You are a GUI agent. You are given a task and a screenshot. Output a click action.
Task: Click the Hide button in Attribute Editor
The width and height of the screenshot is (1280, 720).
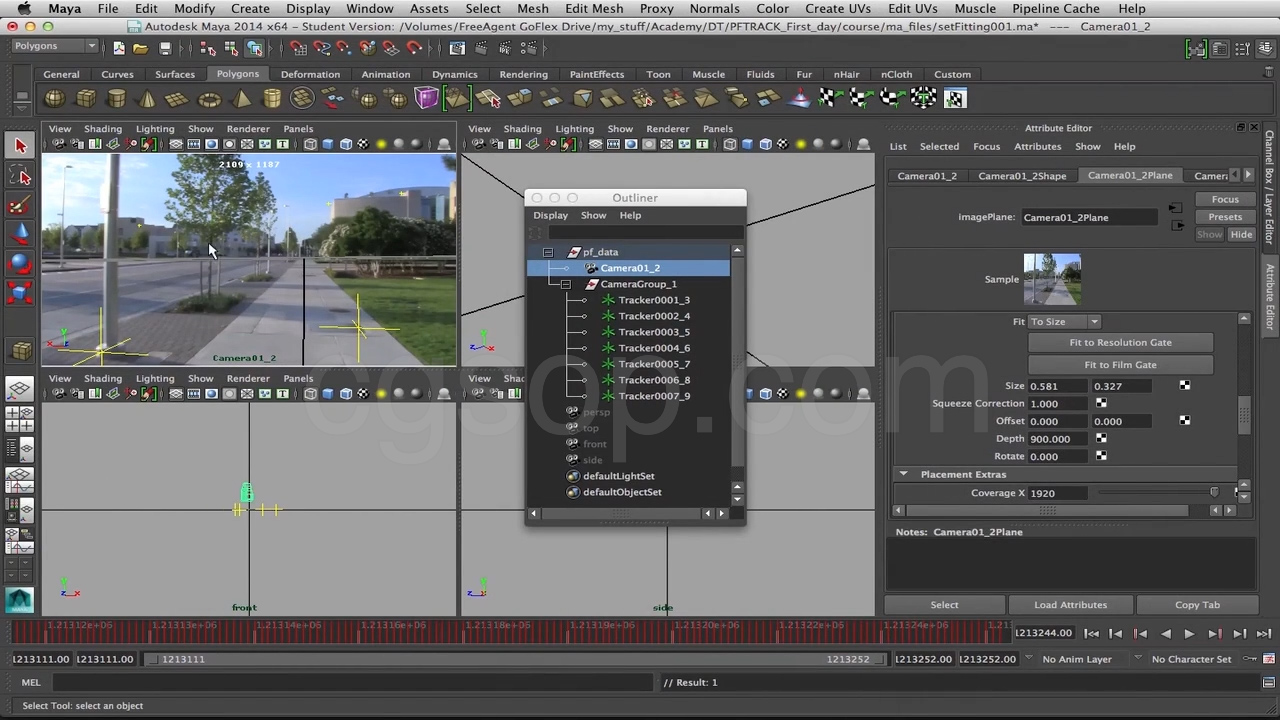click(1241, 235)
